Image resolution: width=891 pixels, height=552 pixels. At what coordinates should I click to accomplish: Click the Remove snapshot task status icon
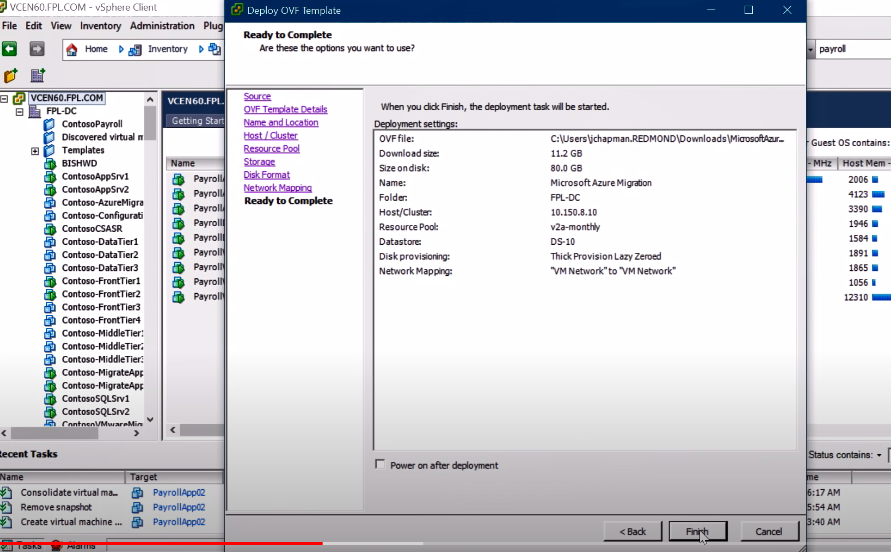tap(6, 508)
